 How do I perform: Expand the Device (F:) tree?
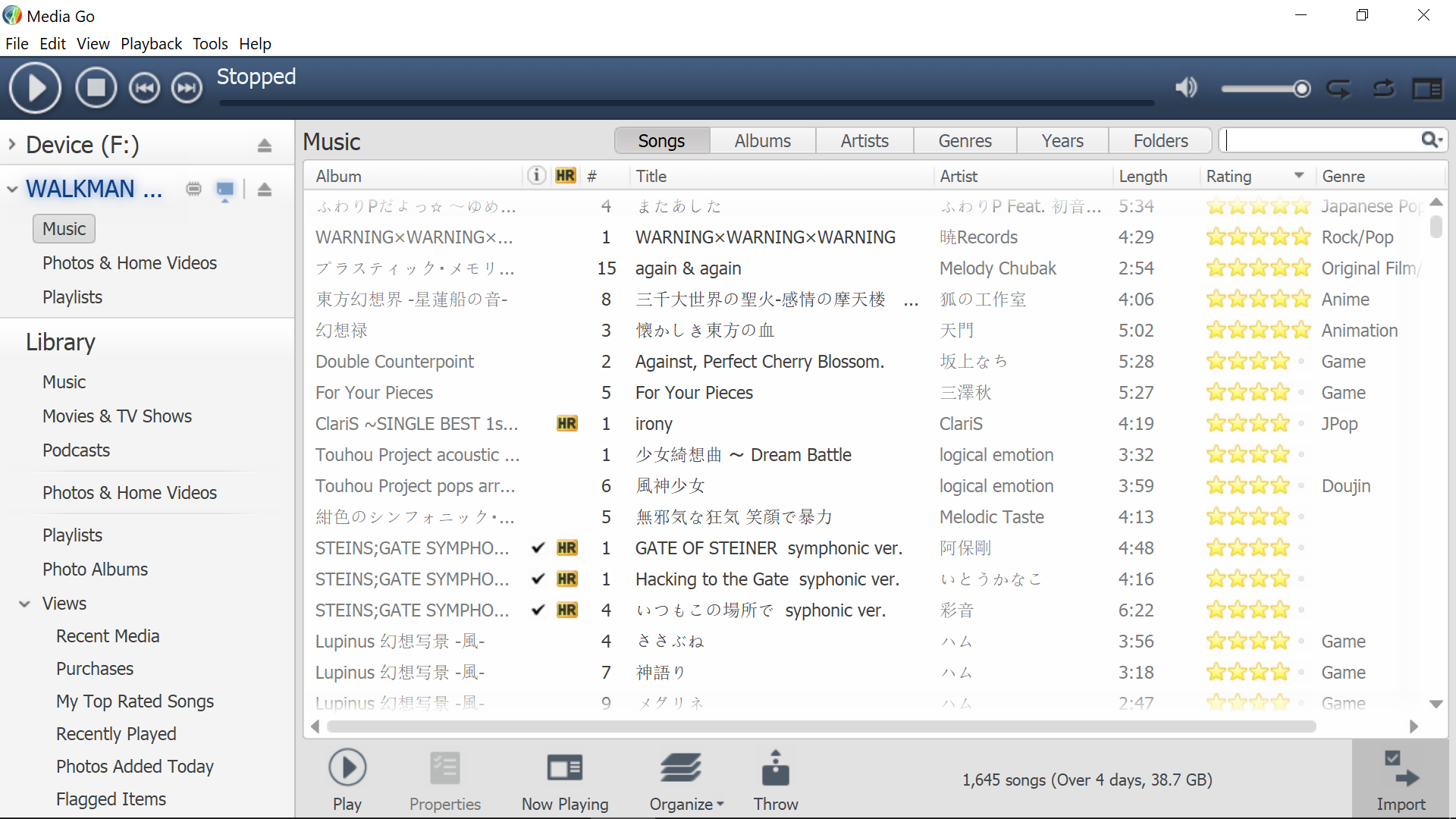point(12,145)
